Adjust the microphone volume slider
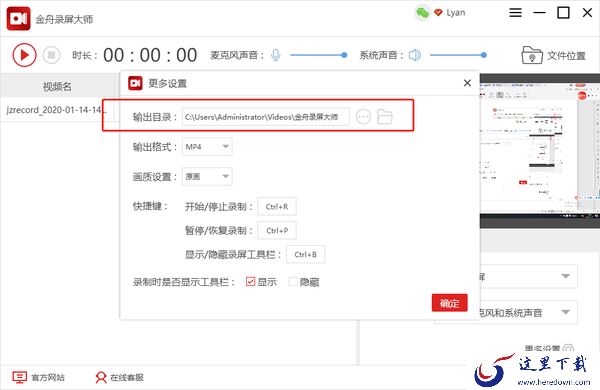The height and width of the screenshot is (390, 600). click(x=318, y=55)
